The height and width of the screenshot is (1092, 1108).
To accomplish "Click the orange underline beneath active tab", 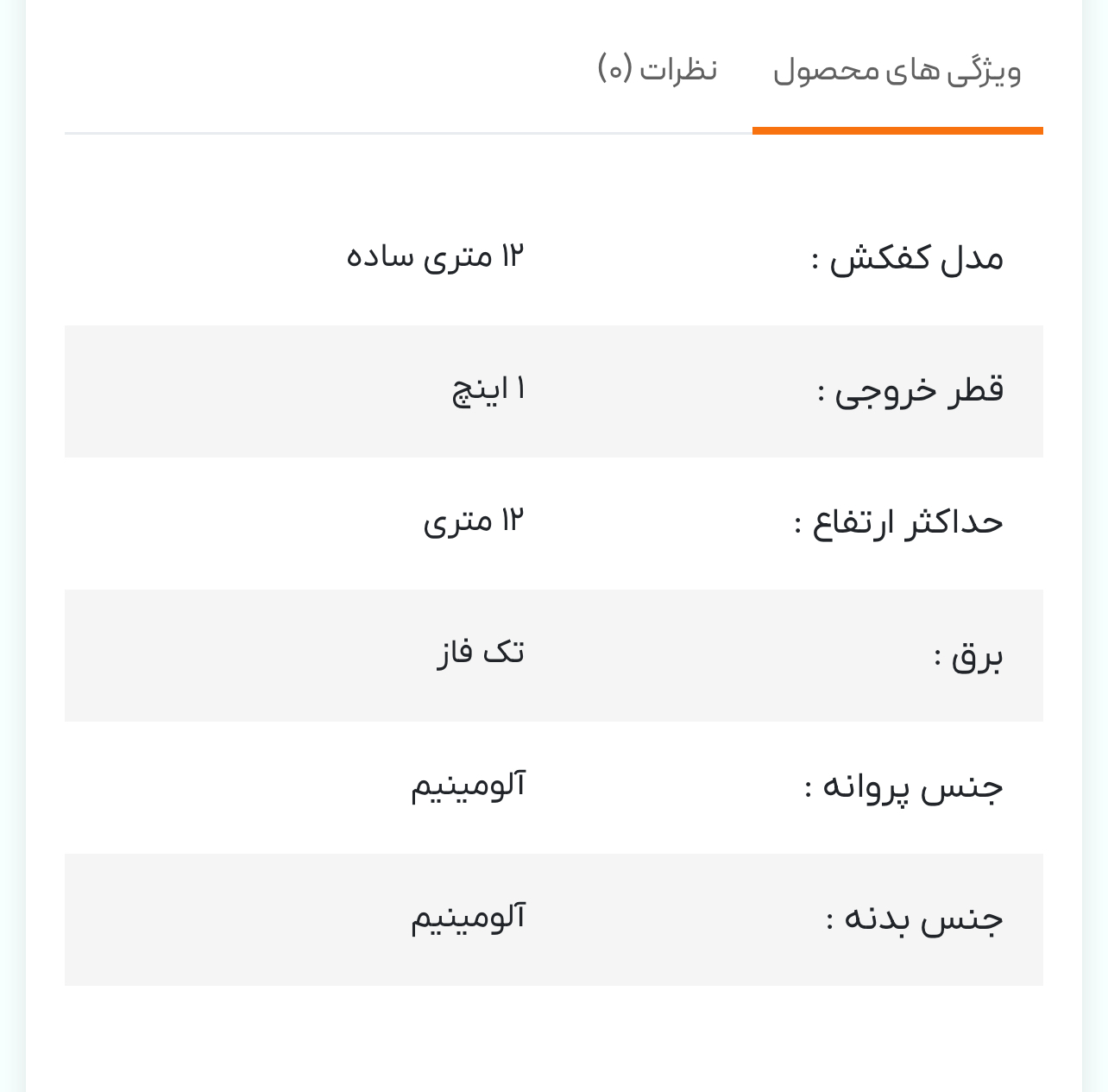I will [897, 131].
